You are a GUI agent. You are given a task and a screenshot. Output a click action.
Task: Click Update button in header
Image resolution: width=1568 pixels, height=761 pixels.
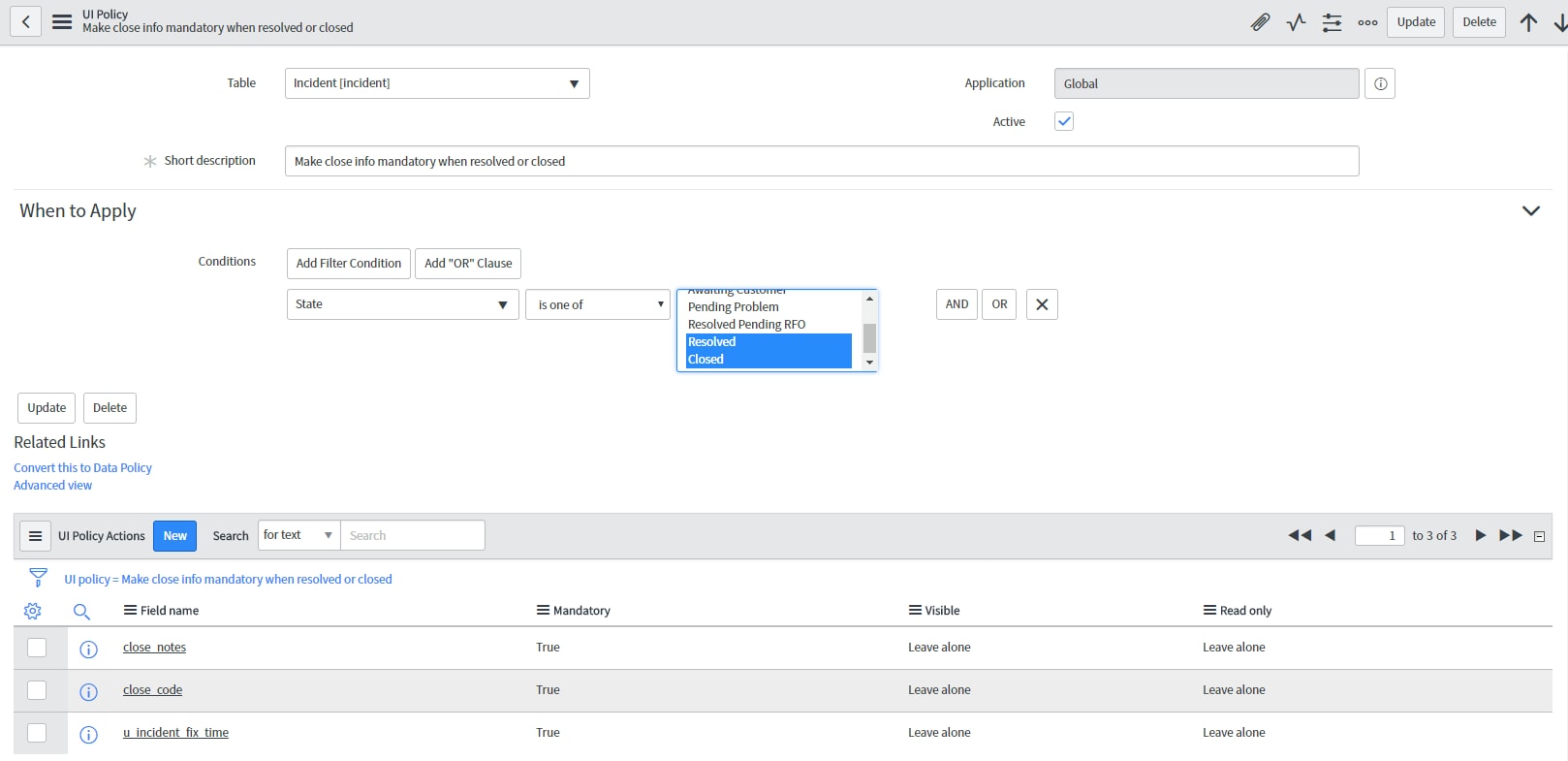(x=1416, y=22)
